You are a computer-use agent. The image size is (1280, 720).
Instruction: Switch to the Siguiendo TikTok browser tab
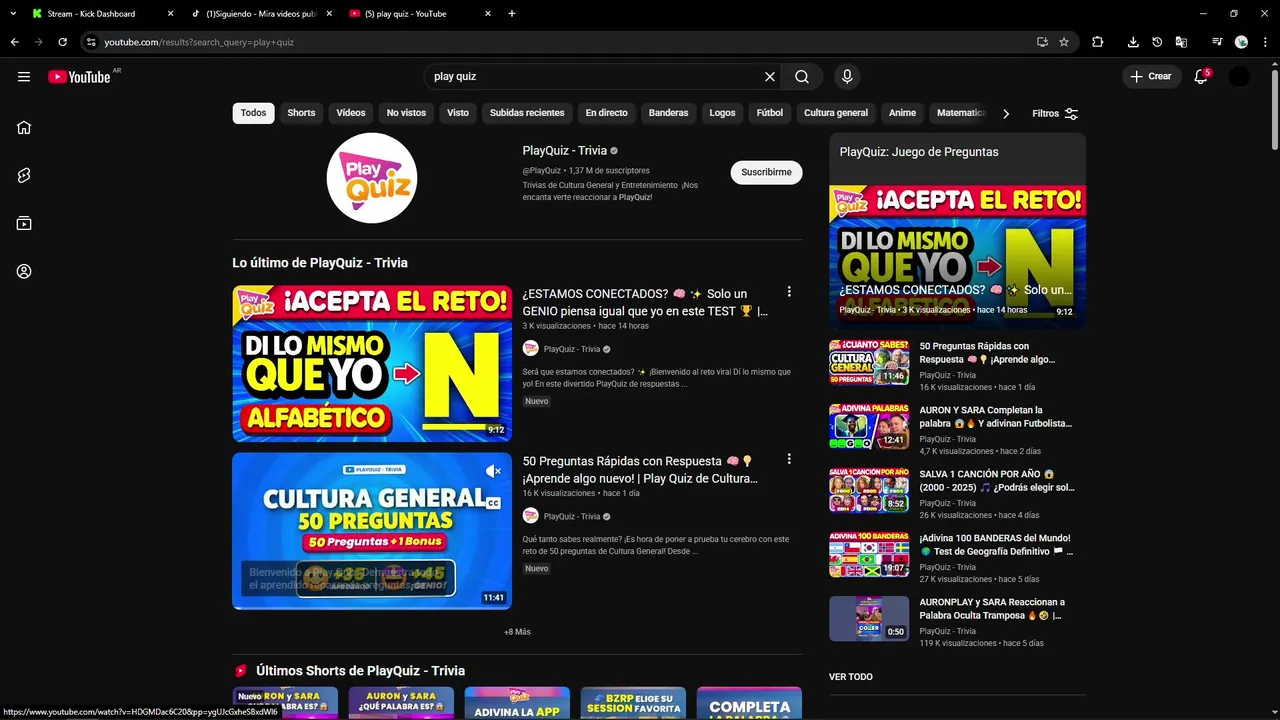pyautogui.click(x=260, y=13)
